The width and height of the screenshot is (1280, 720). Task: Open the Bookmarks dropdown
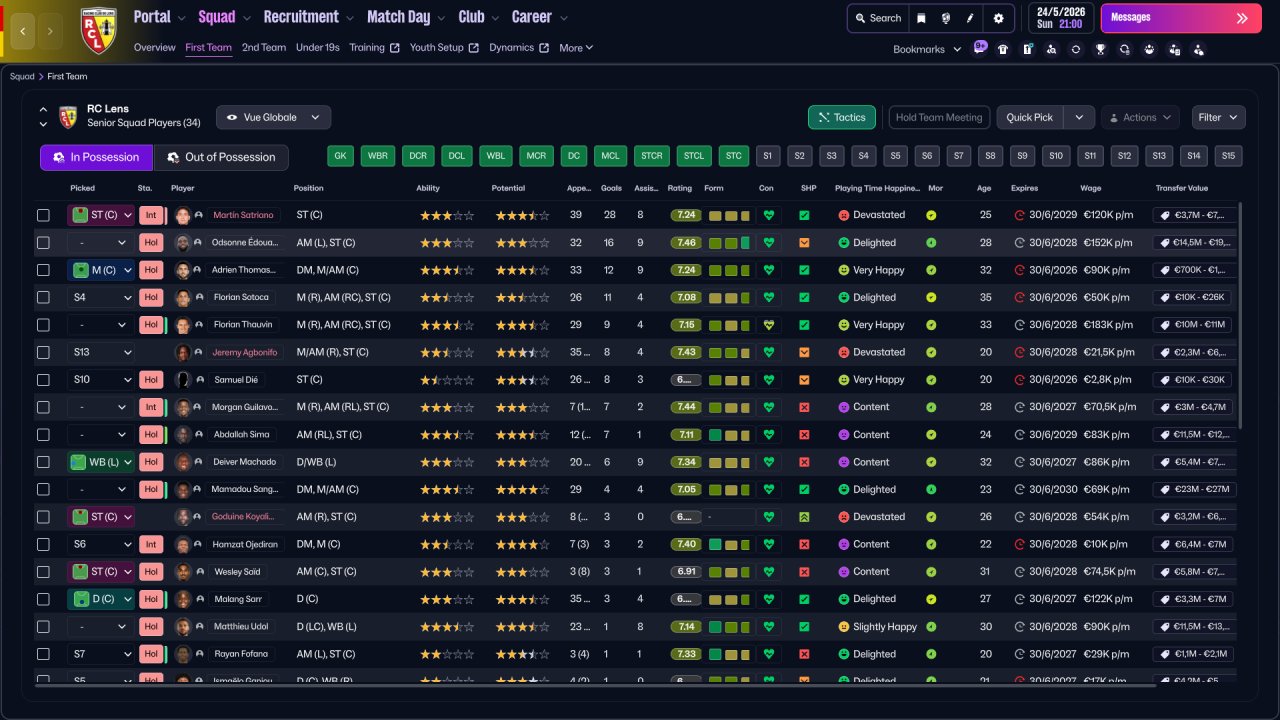coord(927,49)
